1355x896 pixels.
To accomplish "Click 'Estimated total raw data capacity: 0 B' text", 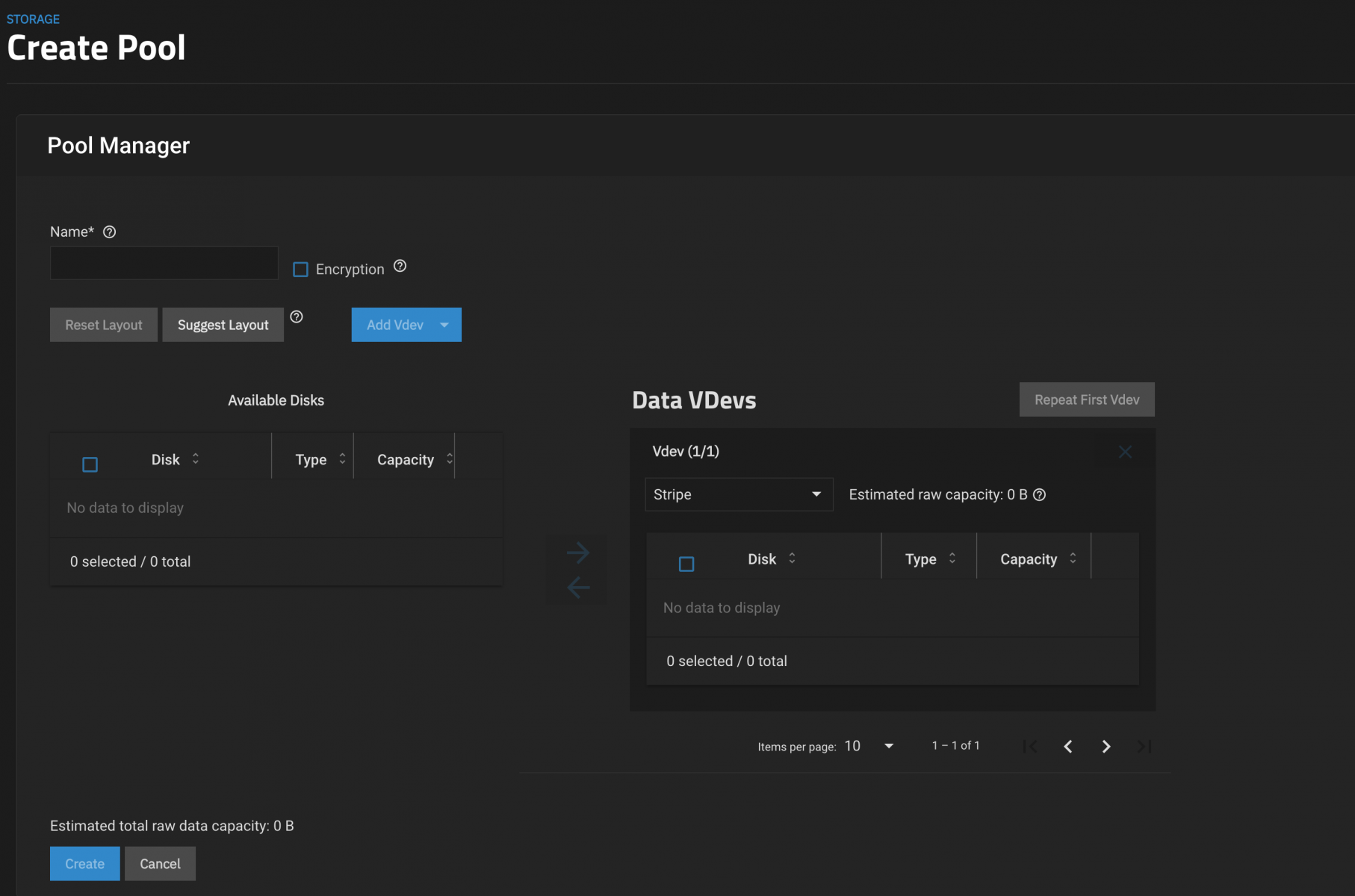I will (172, 826).
